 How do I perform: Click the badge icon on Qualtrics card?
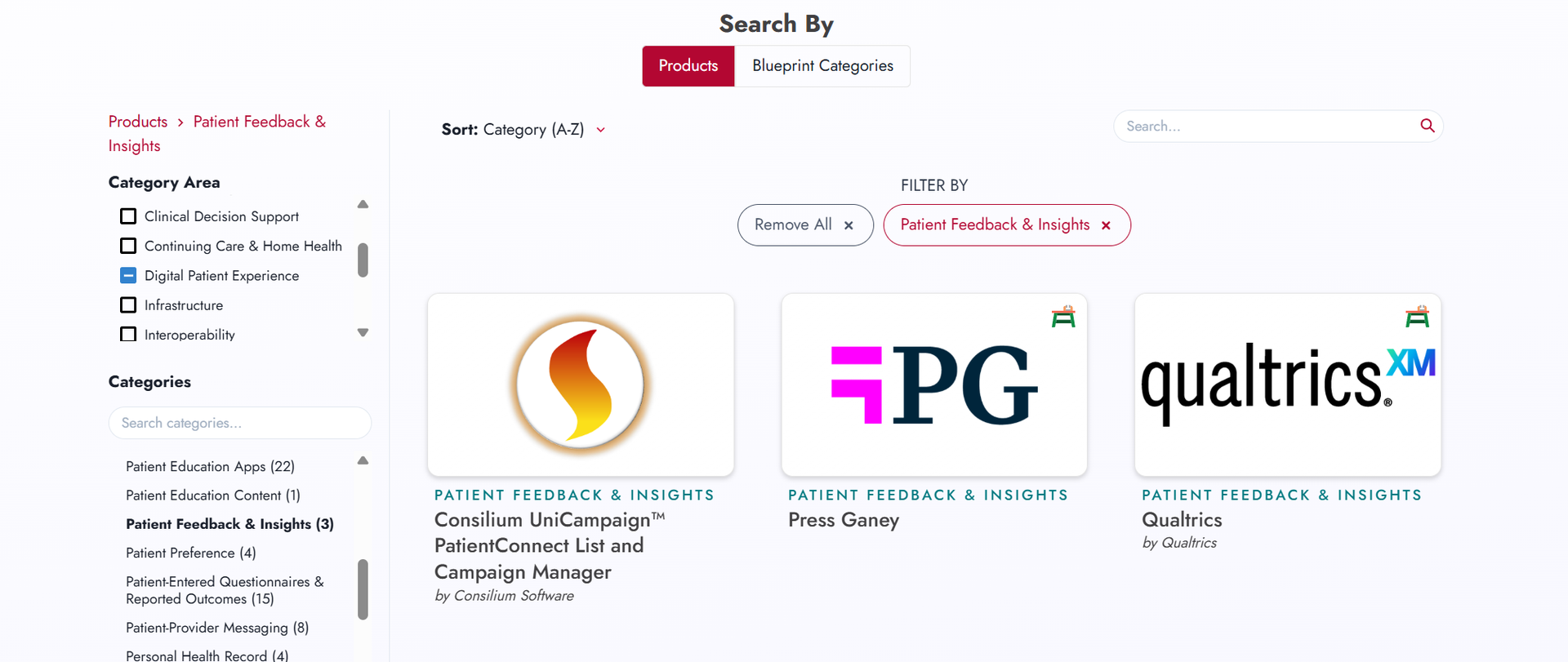1417,317
